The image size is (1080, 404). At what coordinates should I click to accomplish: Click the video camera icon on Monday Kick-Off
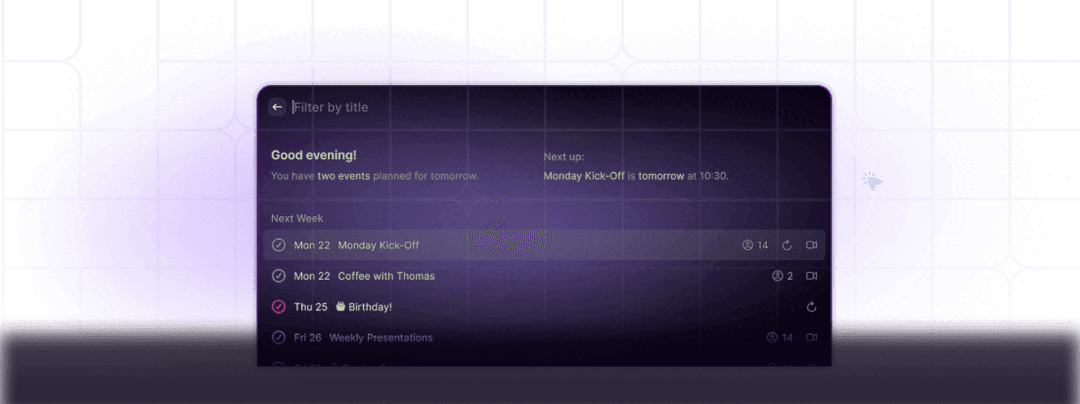point(812,245)
